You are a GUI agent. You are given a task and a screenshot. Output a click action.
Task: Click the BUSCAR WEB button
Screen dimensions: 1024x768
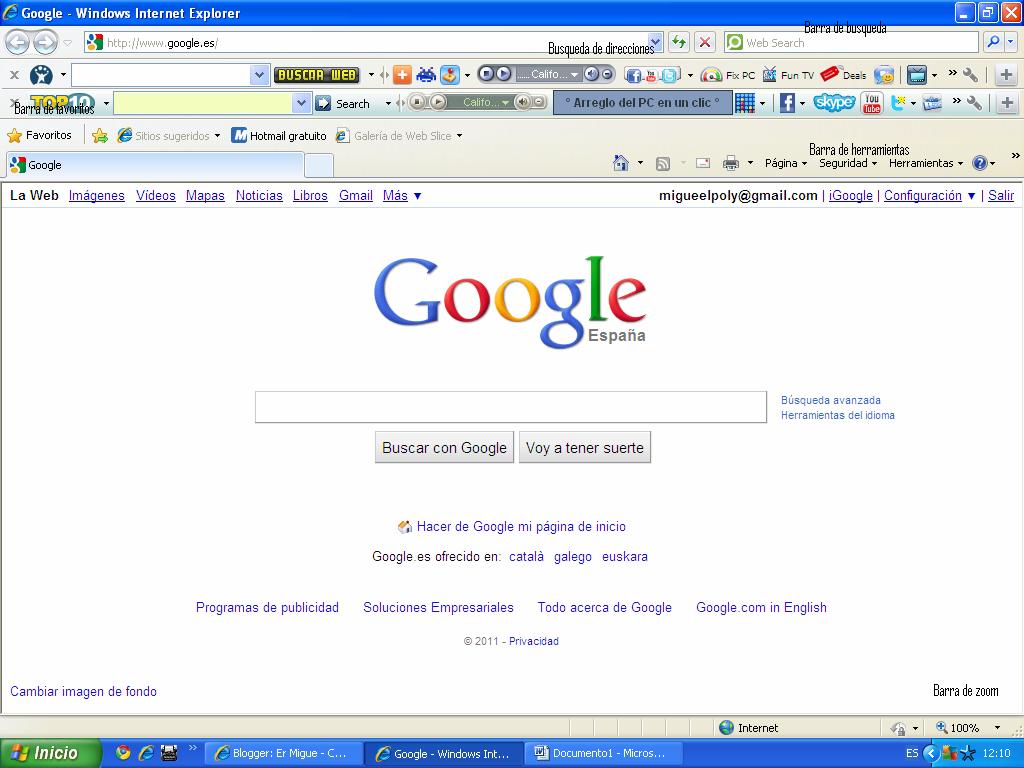pos(317,75)
